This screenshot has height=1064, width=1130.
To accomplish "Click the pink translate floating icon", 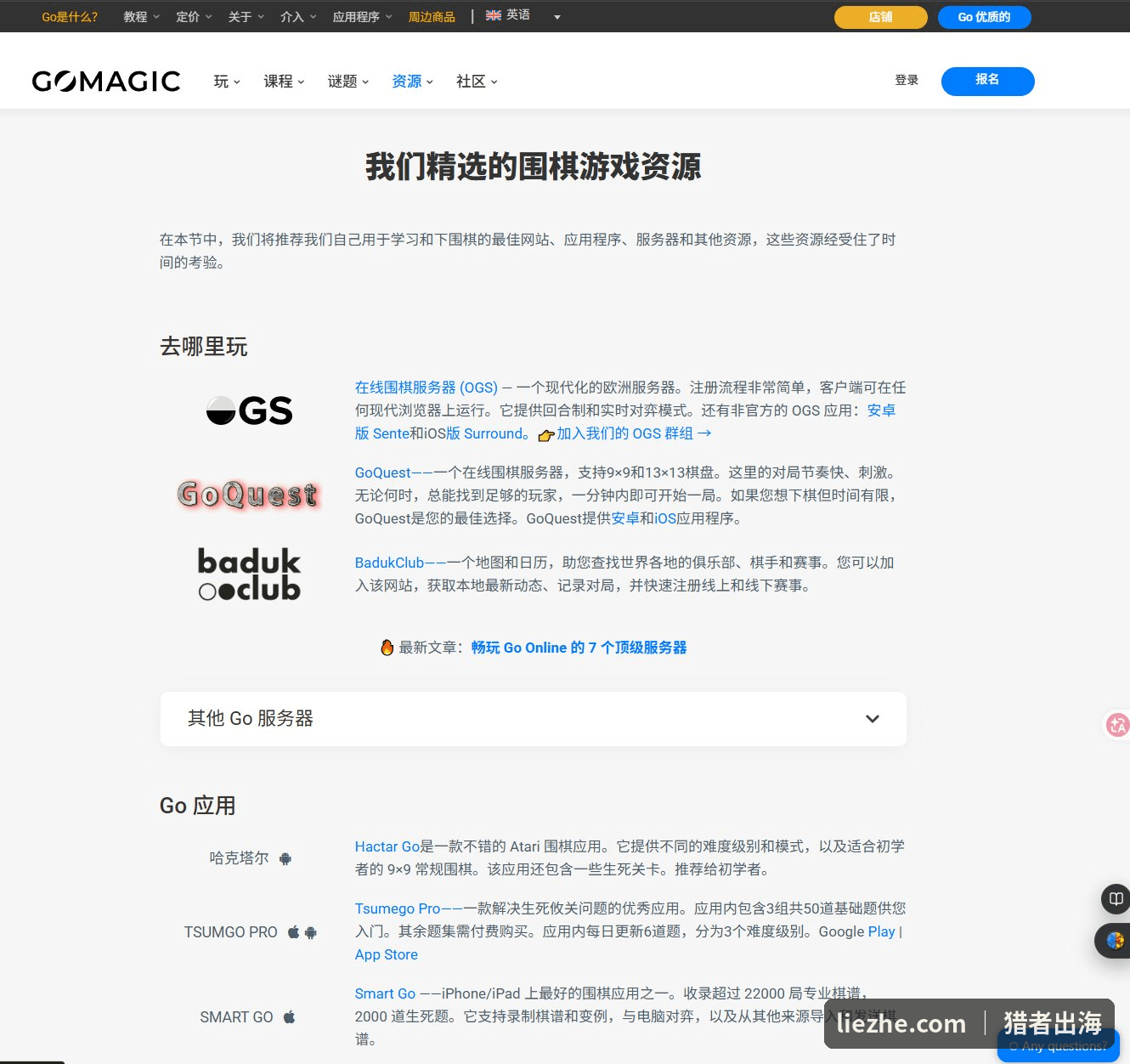I will (x=1116, y=725).
